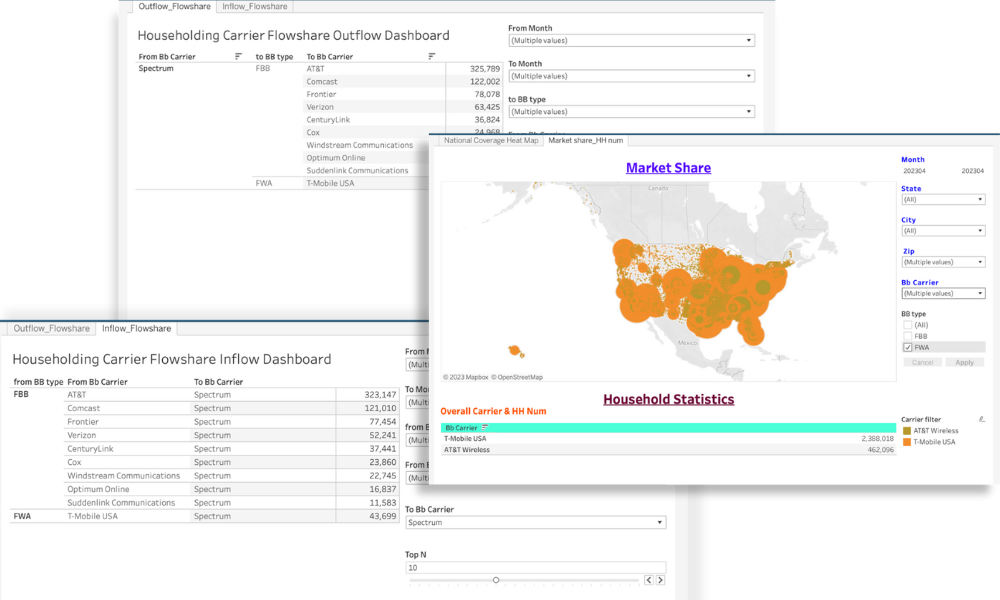The height and width of the screenshot is (600, 1000).
Task: Step Top N value forward with right arrow
Action: [661, 580]
